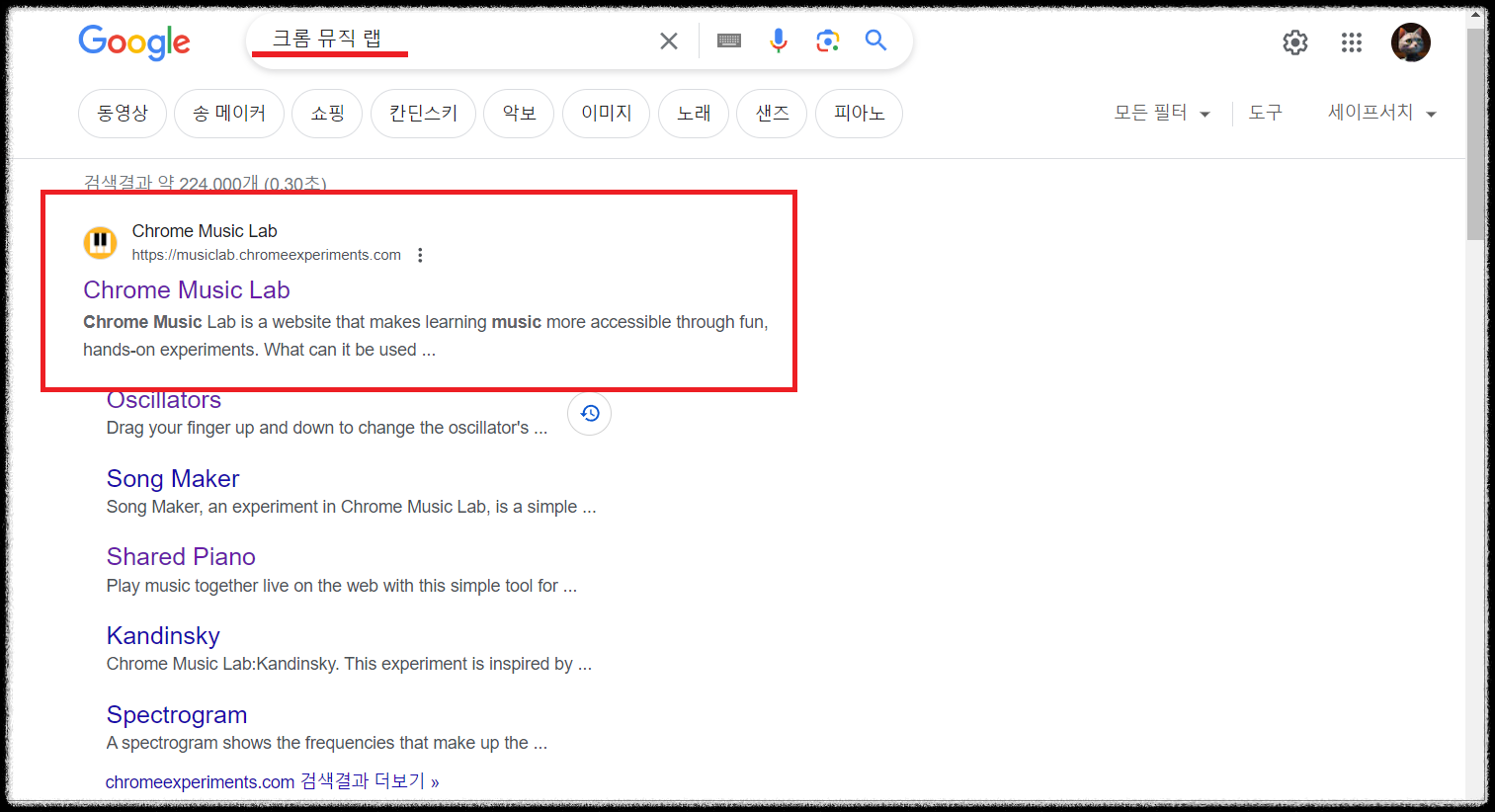The image size is (1495, 812).
Task: Select the 샌즈 filter chip
Action: 772,114
